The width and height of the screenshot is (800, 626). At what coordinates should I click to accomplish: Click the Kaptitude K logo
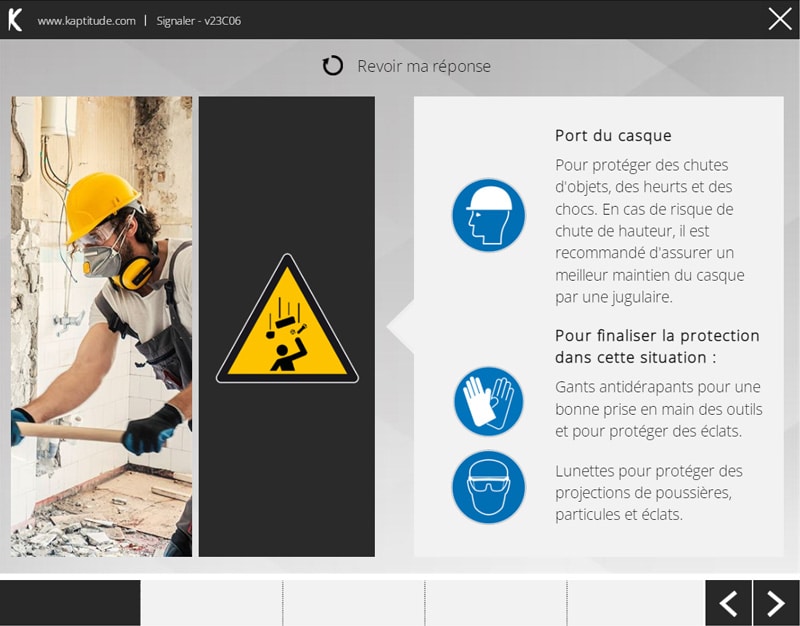point(15,20)
